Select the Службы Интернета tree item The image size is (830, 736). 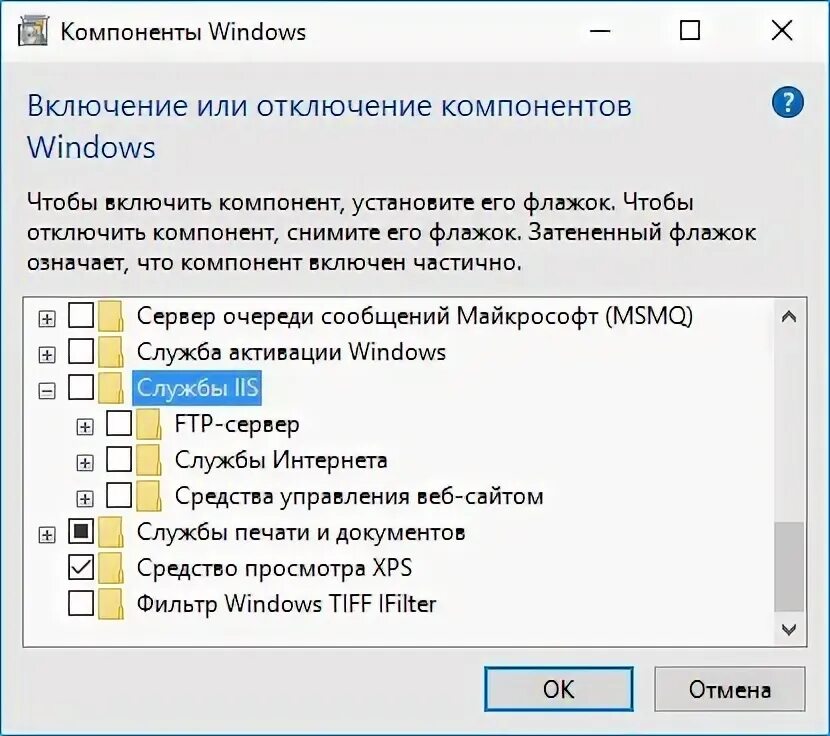[281, 460]
